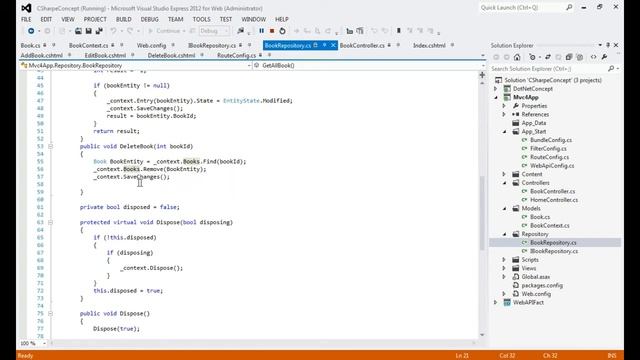The width and height of the screenshot is (640, 360).
Task: Click the browser-select icon after Debug box
Action: coord(240,31)
